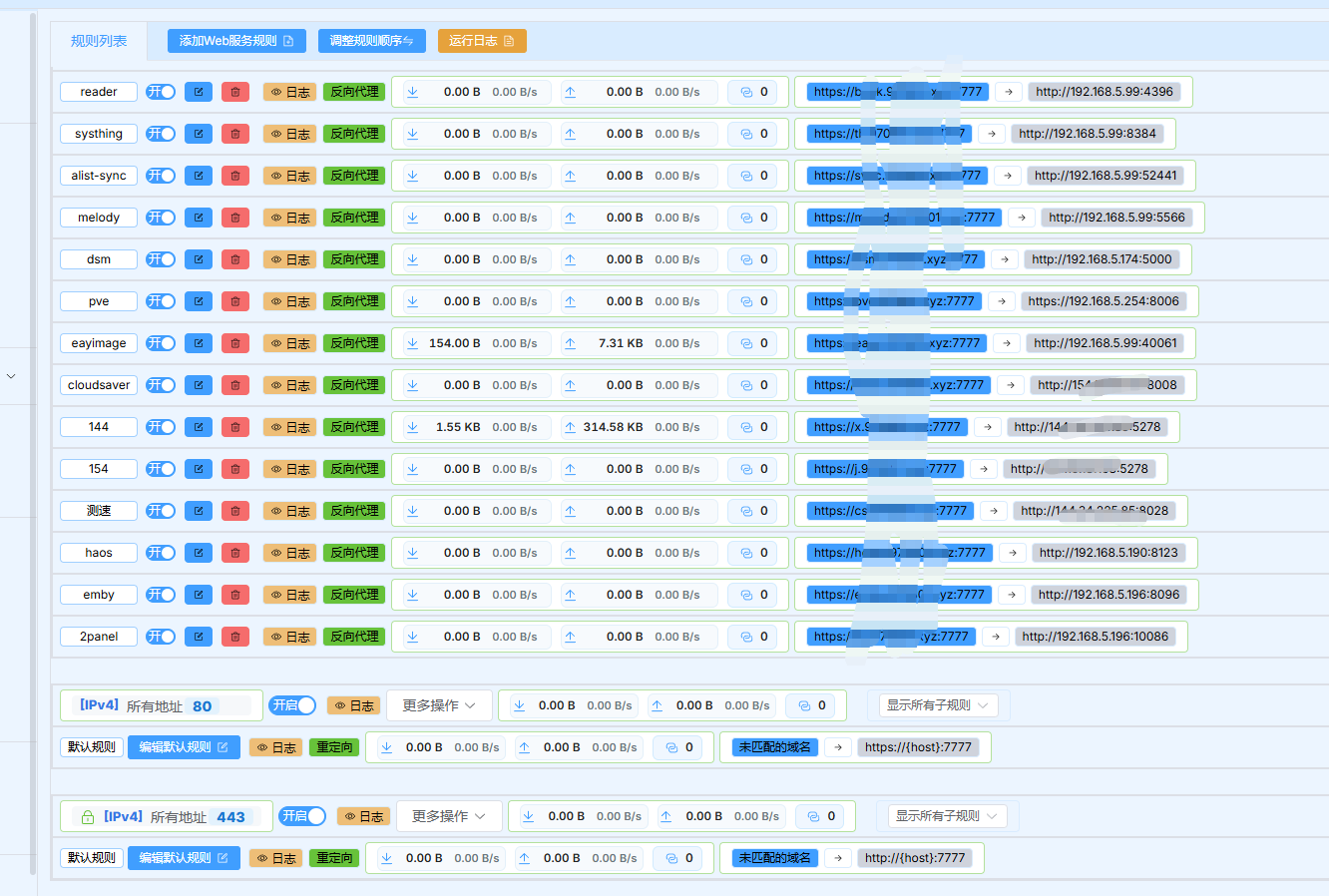
Task: Delete the dsm rule
Action: (x=235, y=259)
